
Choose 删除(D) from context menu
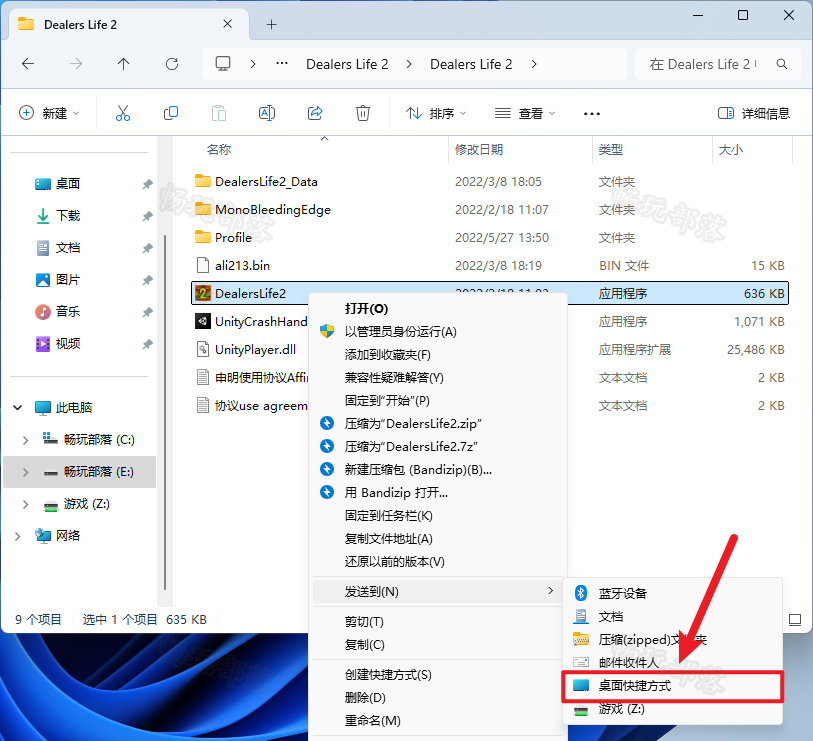(x=438, y=697)
